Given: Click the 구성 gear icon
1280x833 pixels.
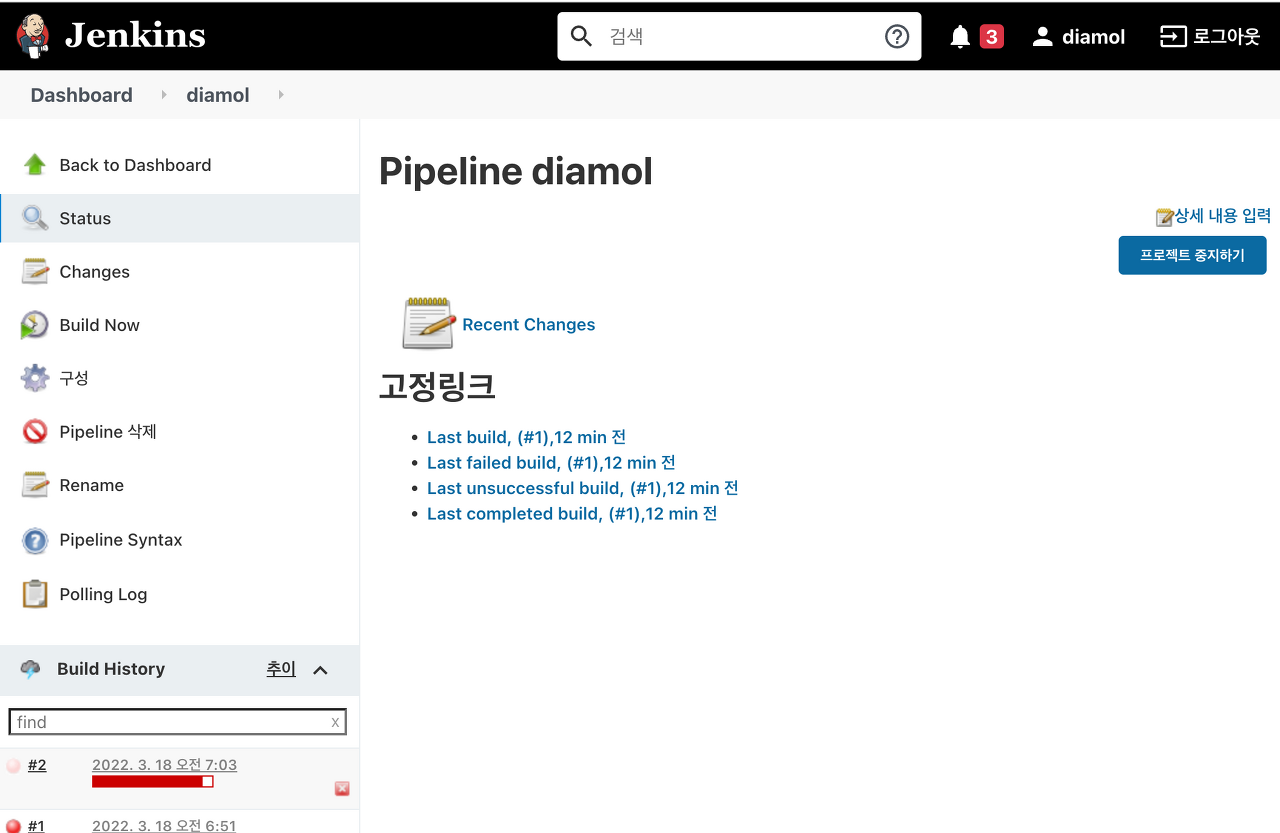Looking at the screenshot, I should [x=35, y=378].
